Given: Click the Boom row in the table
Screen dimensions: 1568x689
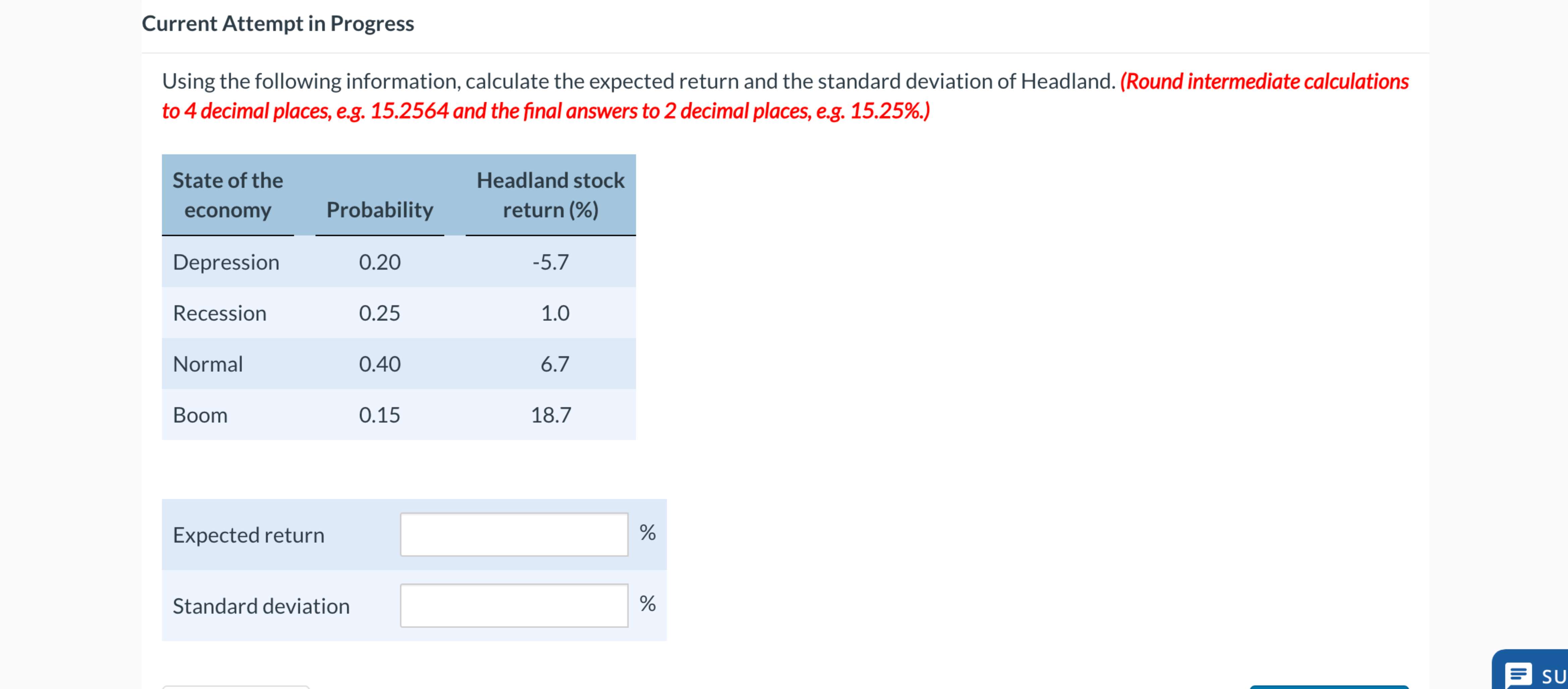Looking at the screenshot, I should pos(200,414).
